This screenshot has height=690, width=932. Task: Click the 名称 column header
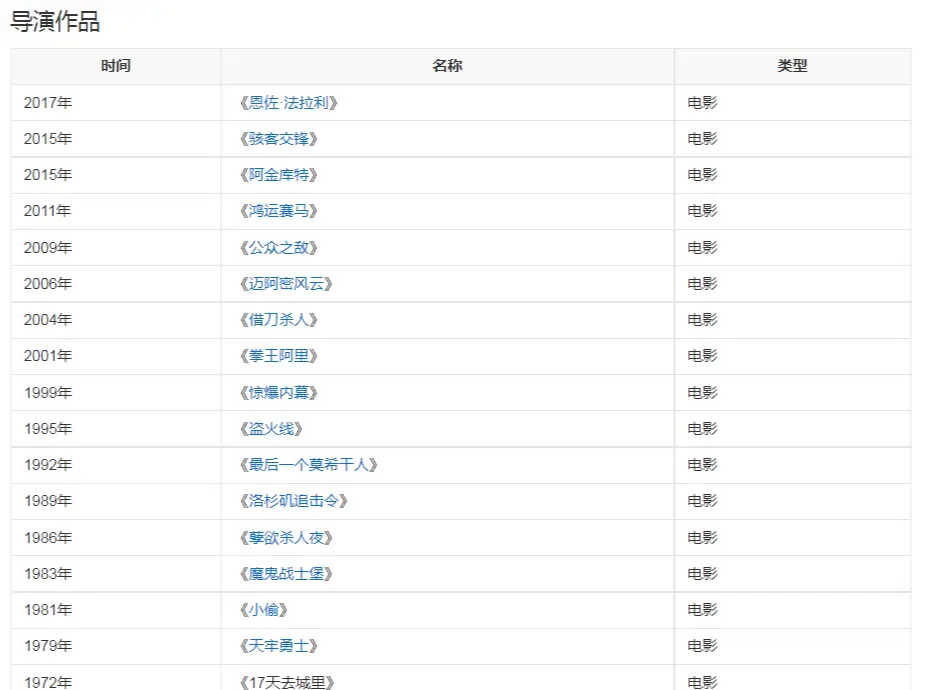tap(447, 66)
